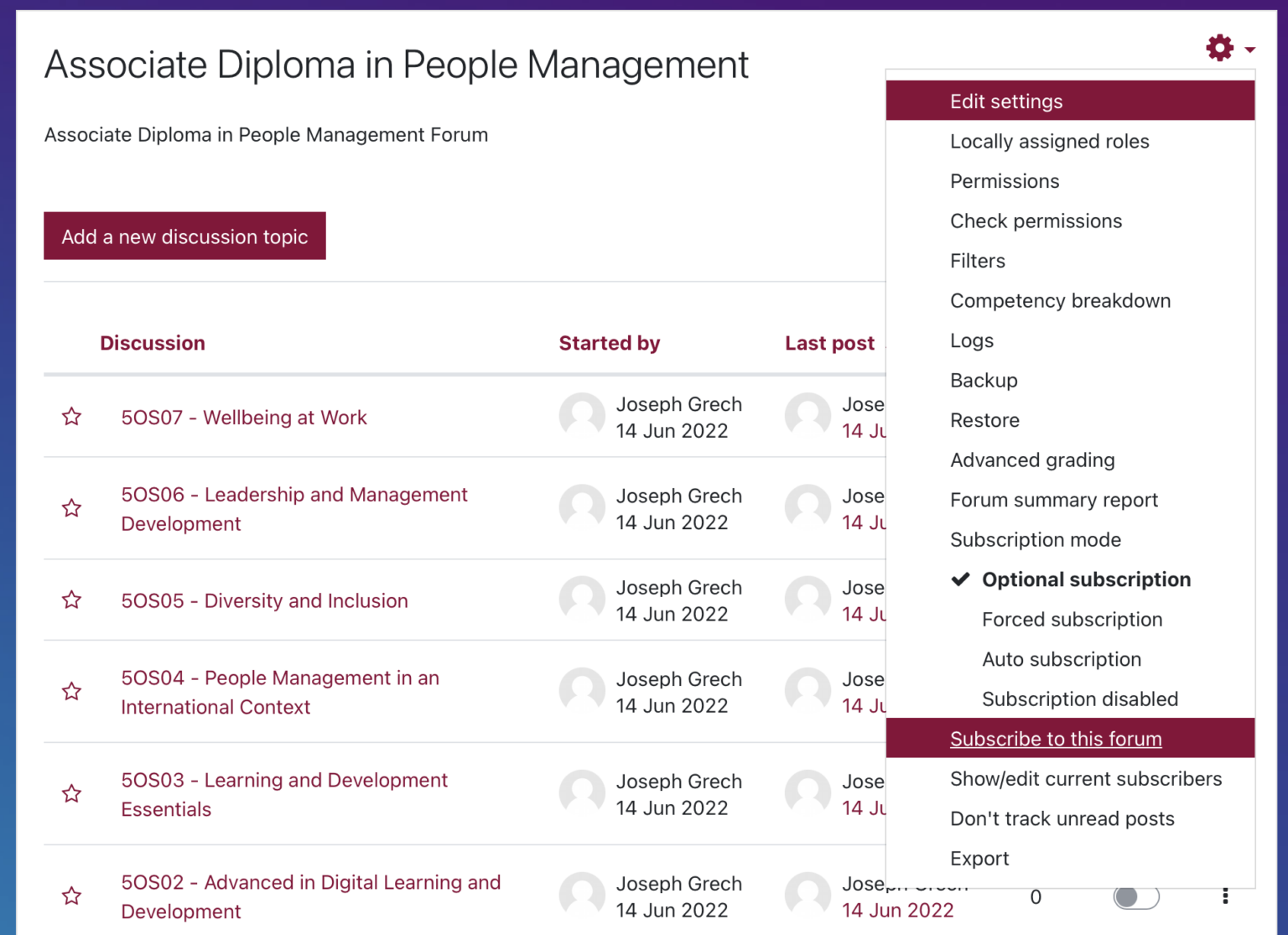Sort by the Started by column header

point(609,343)
